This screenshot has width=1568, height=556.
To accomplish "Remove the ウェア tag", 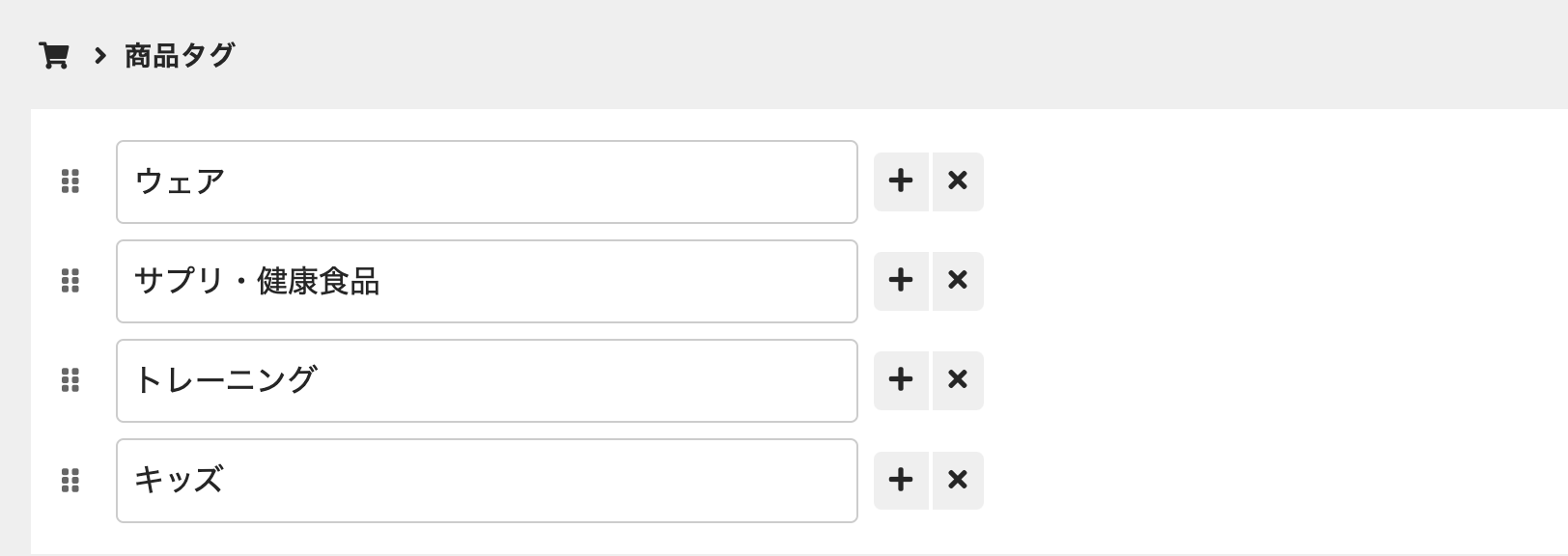I will 958,181.
